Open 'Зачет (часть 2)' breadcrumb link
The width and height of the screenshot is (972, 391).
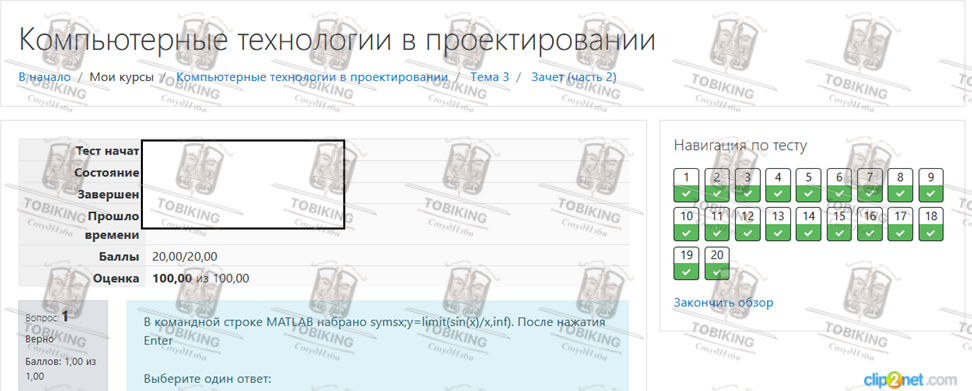tap(574, 77)
